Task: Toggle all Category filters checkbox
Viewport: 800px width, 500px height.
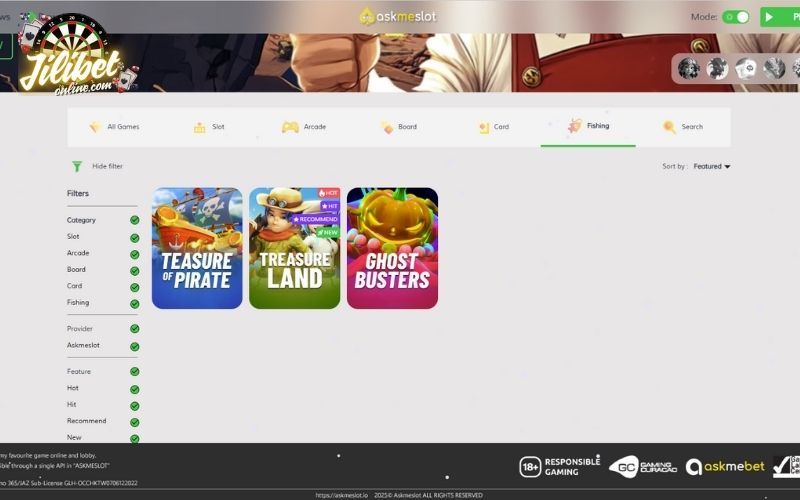Action: tap(134, 220)
